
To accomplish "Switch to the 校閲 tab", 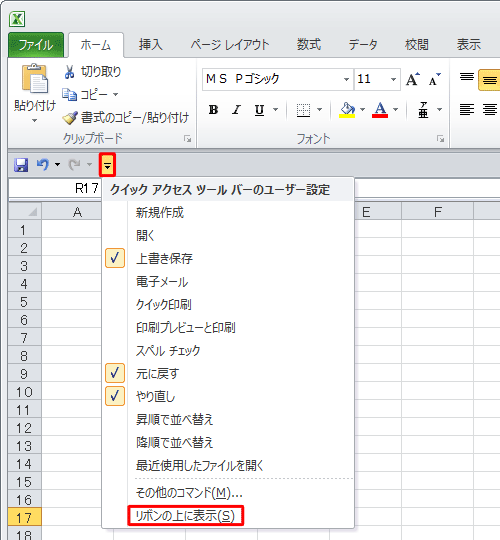I will [417, 45].
